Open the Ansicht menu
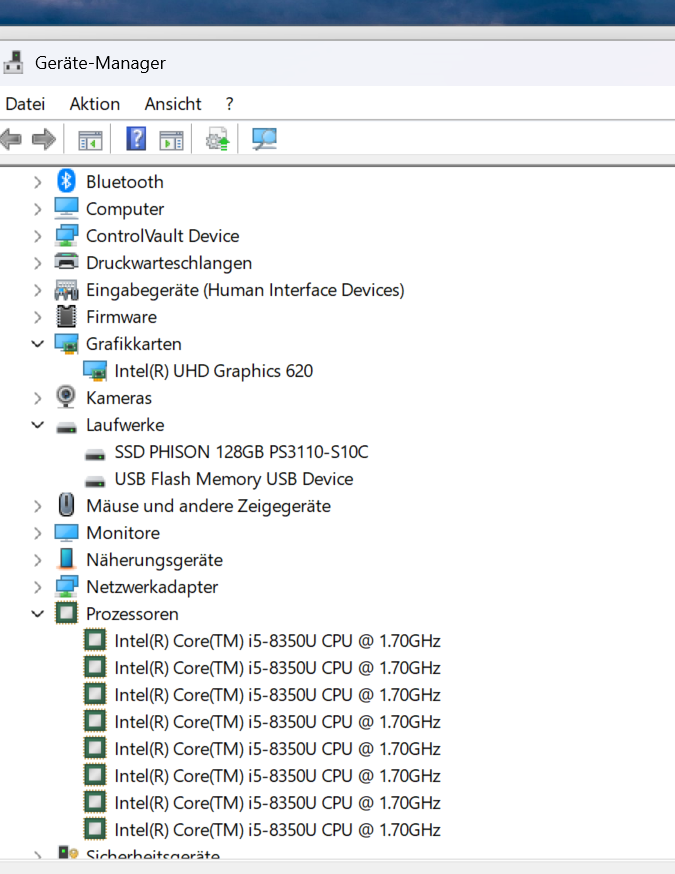Image resolution: width=675 pixels, height=874 pixels. click(173, 104)
